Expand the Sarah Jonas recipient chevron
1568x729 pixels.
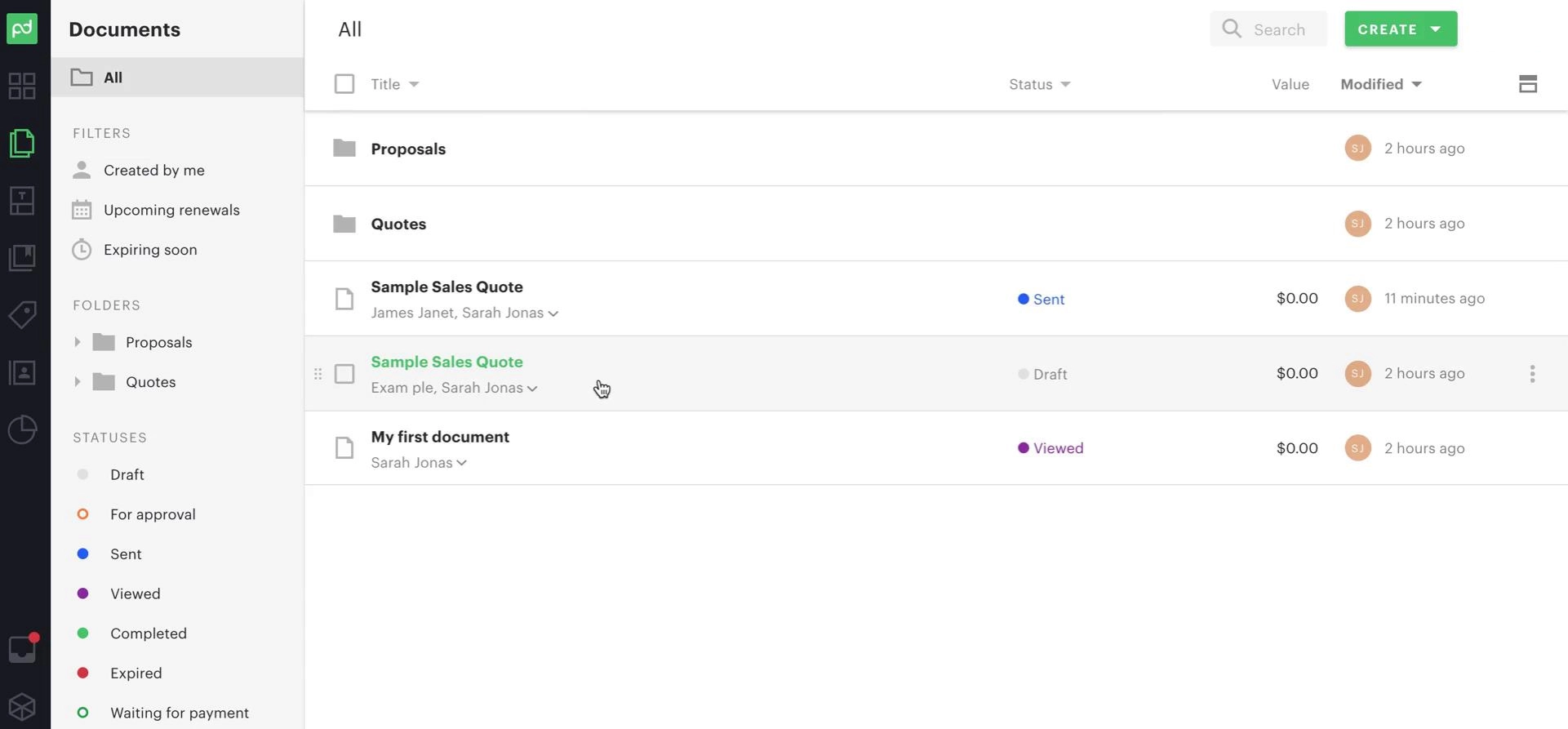(462, 463)
